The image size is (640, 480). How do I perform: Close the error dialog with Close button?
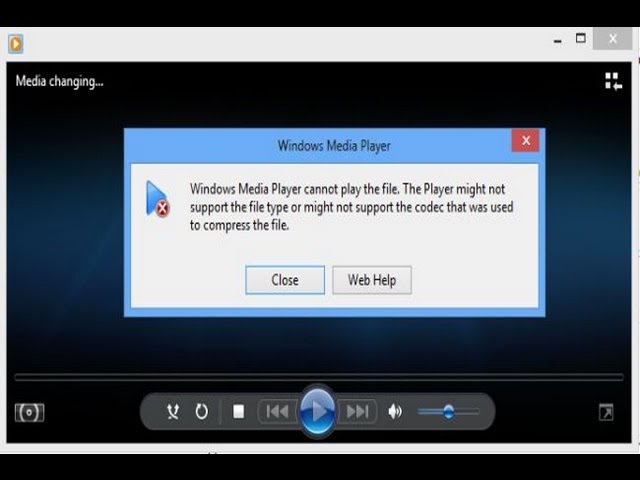(x=285, y=280)
